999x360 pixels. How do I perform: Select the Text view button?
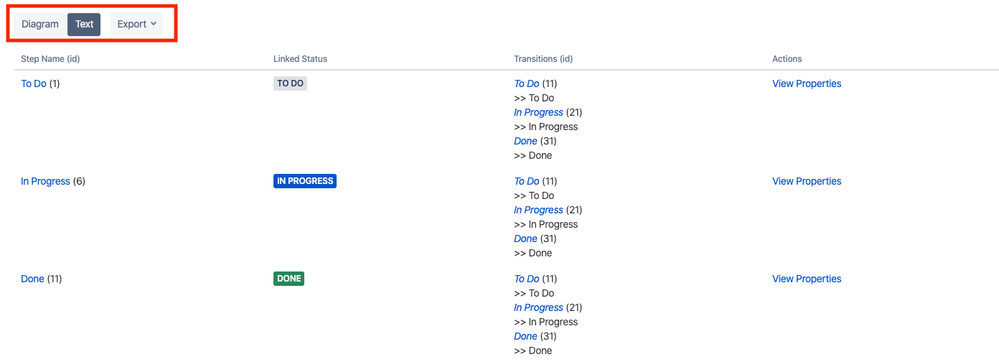point(84,24)
